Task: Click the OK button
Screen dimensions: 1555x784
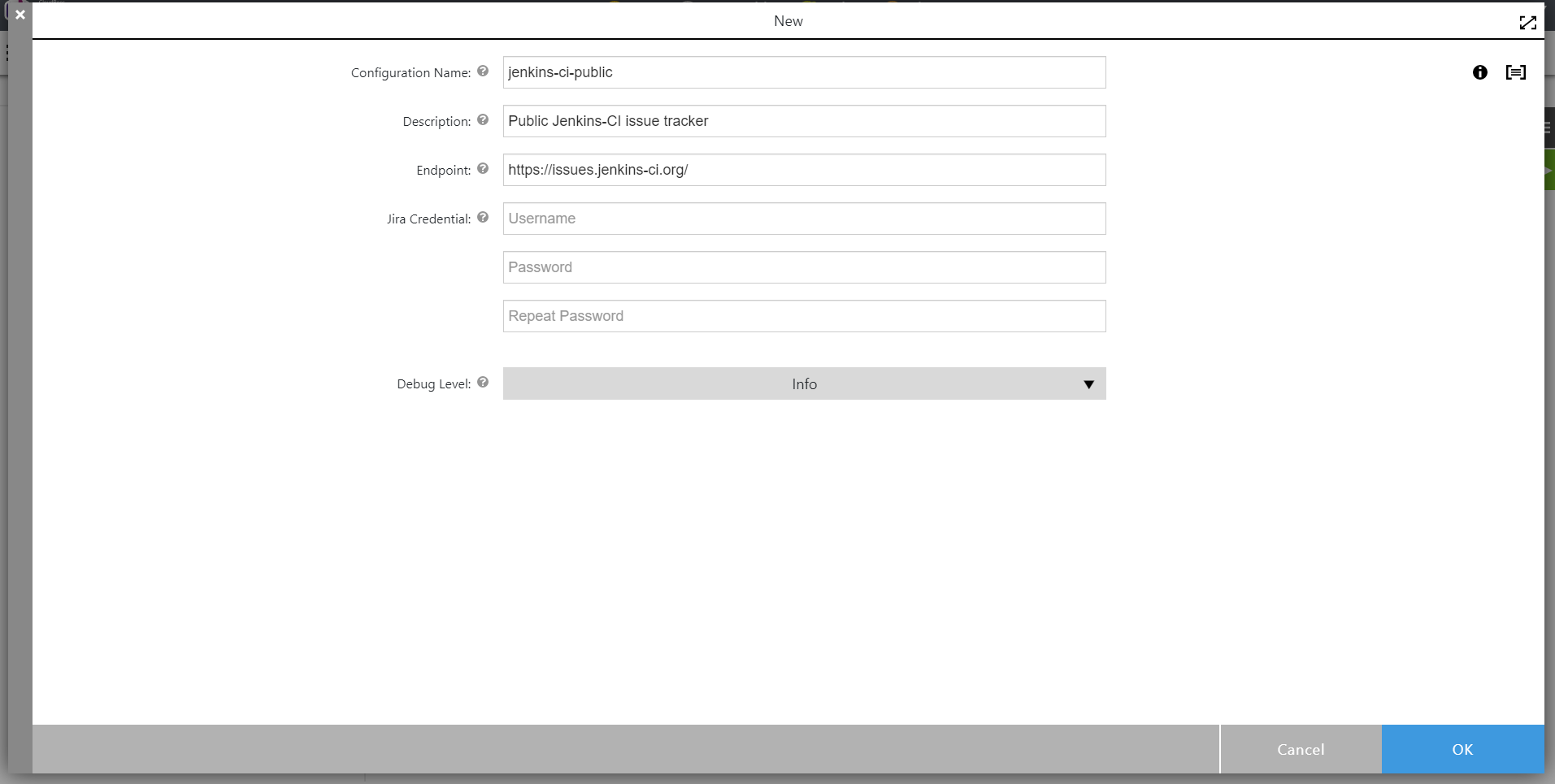Action: [1462, 749]
